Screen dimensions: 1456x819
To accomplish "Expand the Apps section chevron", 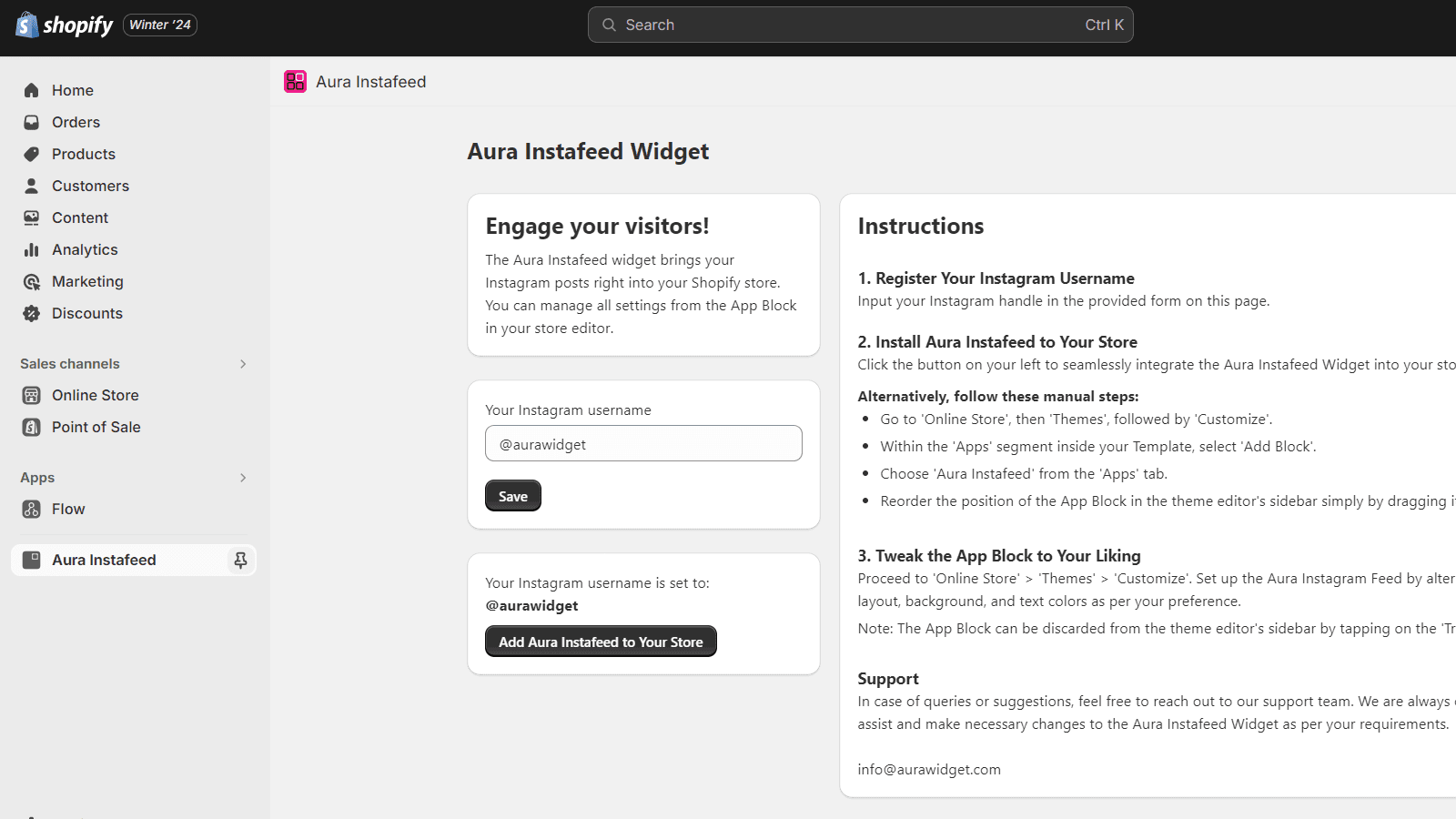I will coord(243,478).
